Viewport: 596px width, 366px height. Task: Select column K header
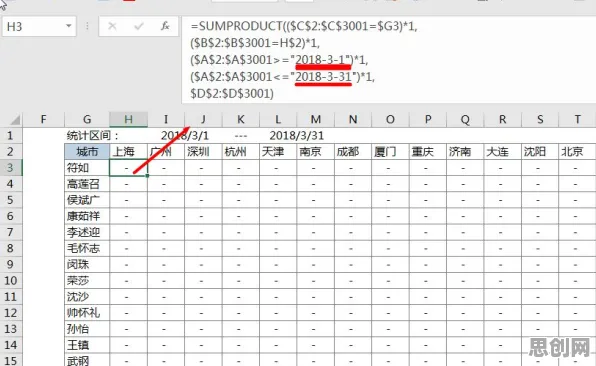[241, 120]
